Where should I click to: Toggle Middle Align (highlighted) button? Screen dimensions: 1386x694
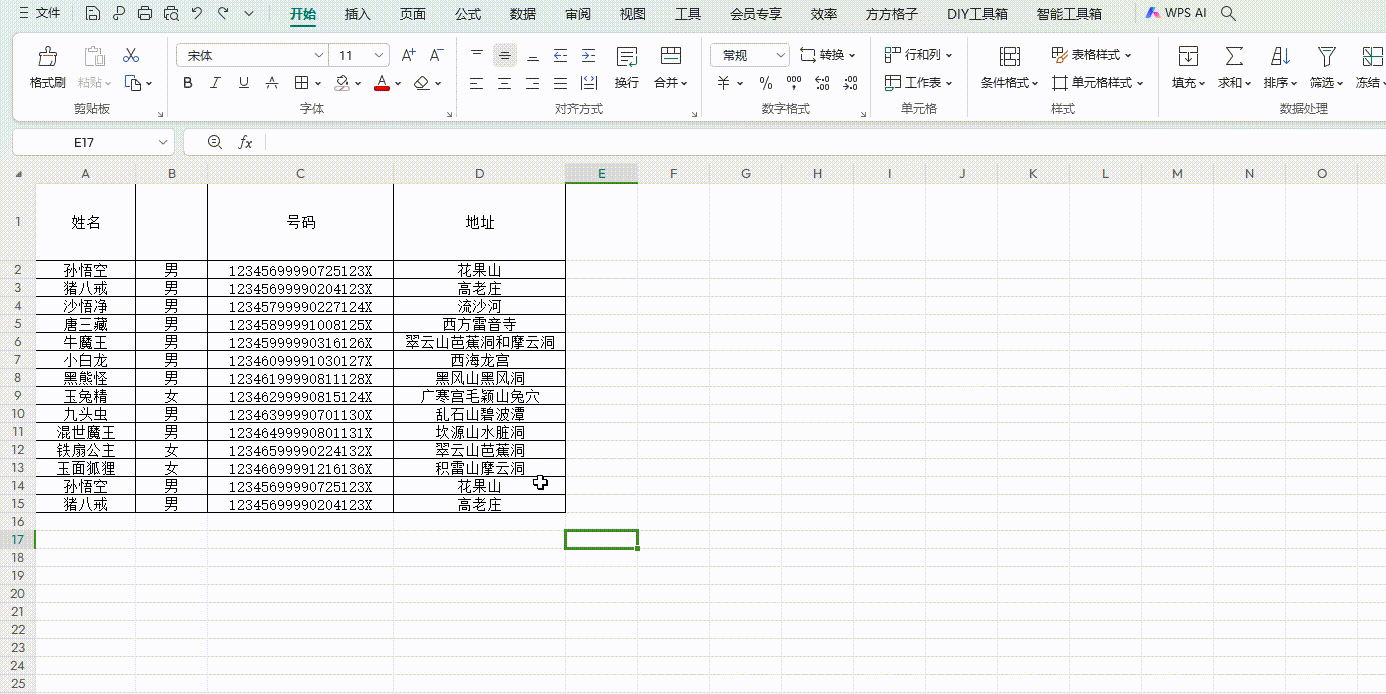(x=504, y=55)
